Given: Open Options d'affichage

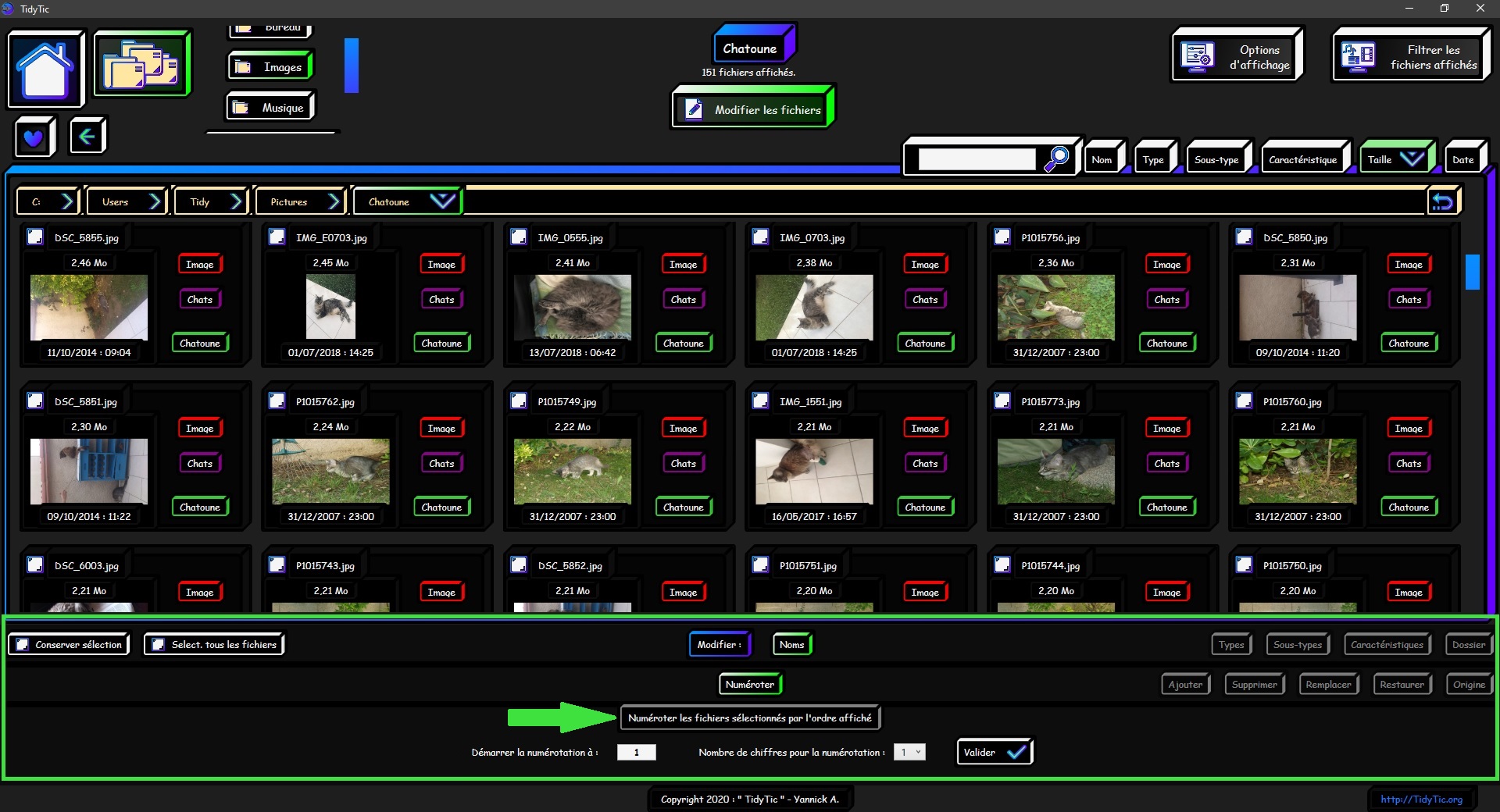Looking at the screenshot, I should click(x=1236, y=56).
